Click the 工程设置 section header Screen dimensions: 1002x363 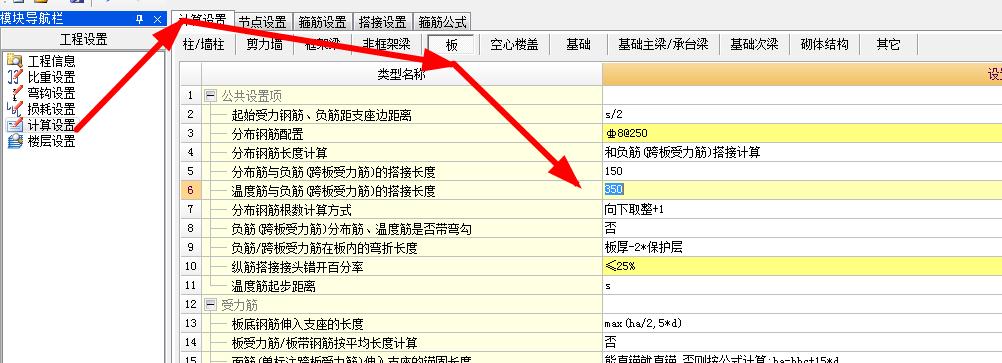pyautogui.click(x=84, y=40)
